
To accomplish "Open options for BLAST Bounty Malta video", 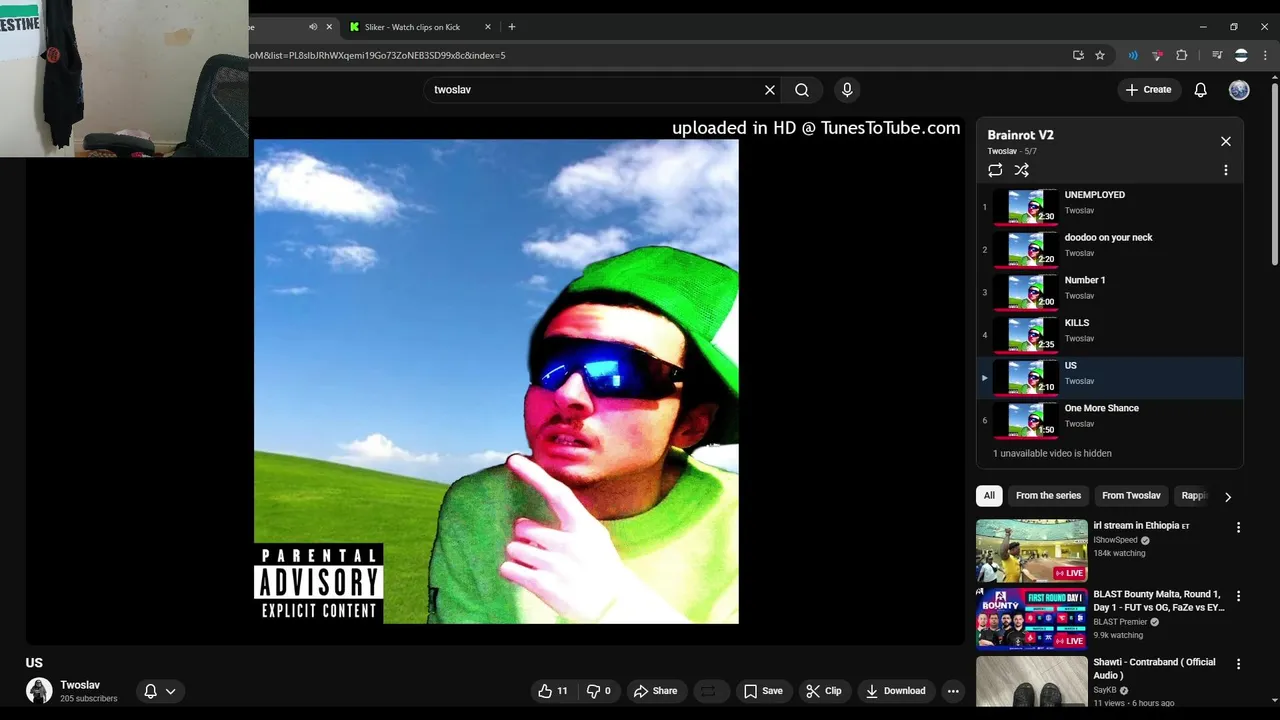I will point(1238,596).
